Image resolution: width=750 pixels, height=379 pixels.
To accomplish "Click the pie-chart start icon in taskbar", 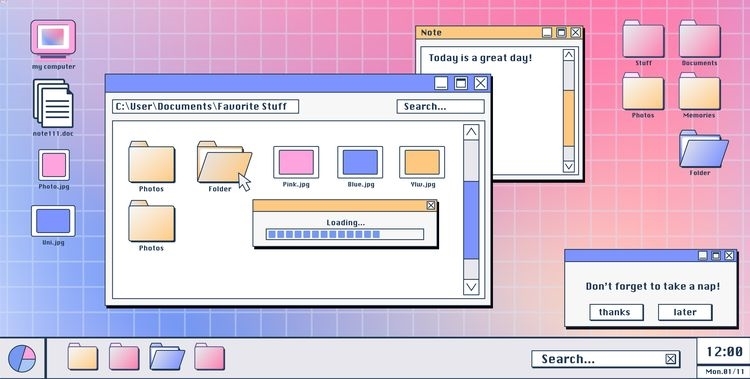I will click(22, 358).
